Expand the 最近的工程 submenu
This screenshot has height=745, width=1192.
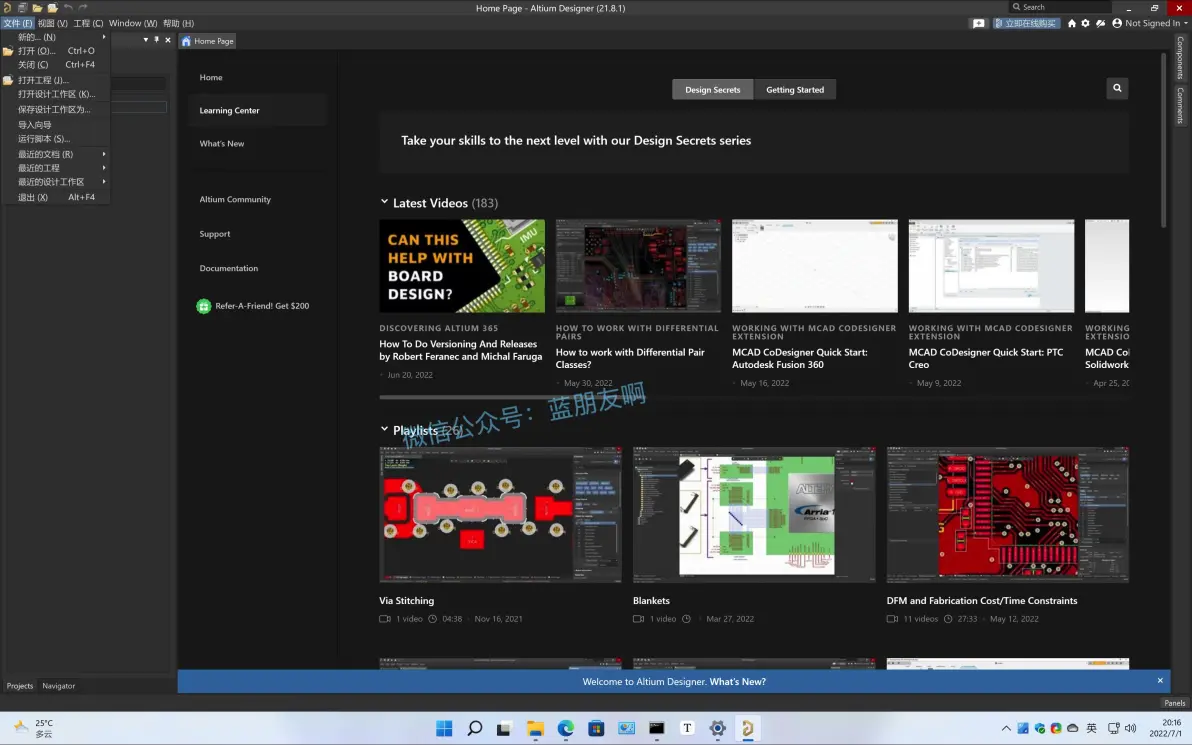pos(55,168)
